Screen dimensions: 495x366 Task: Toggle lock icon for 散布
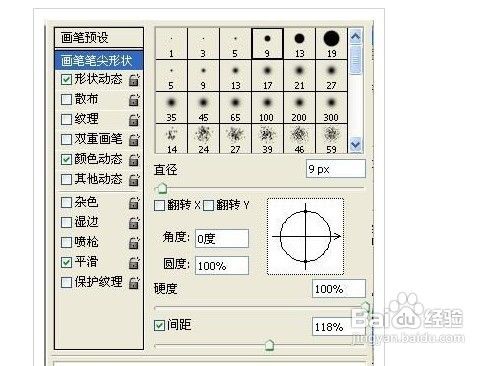click(x=134, y=100)
